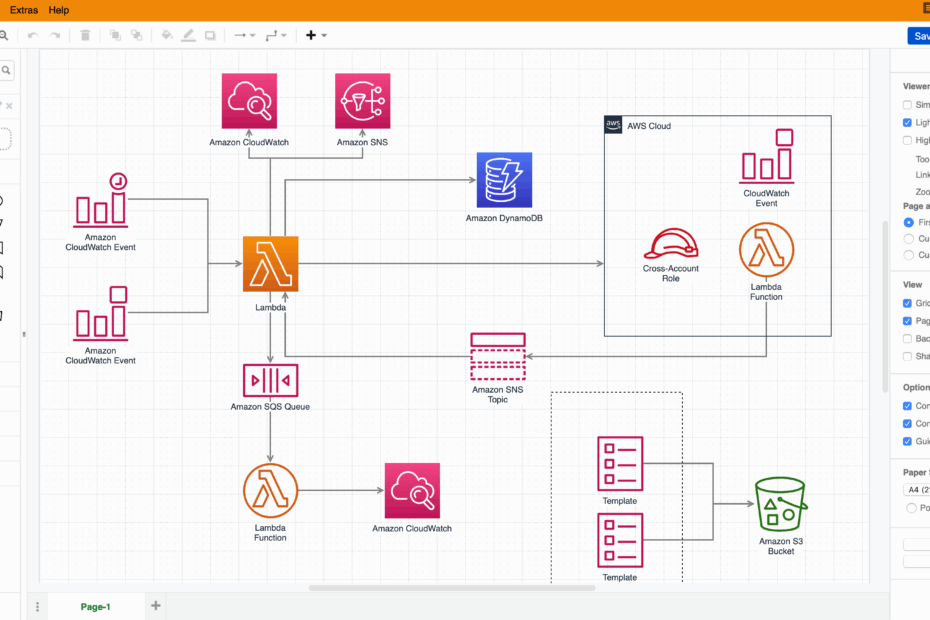930x620 pixels.
Task: Open the Help menu
Action: (x=59, y=10)
